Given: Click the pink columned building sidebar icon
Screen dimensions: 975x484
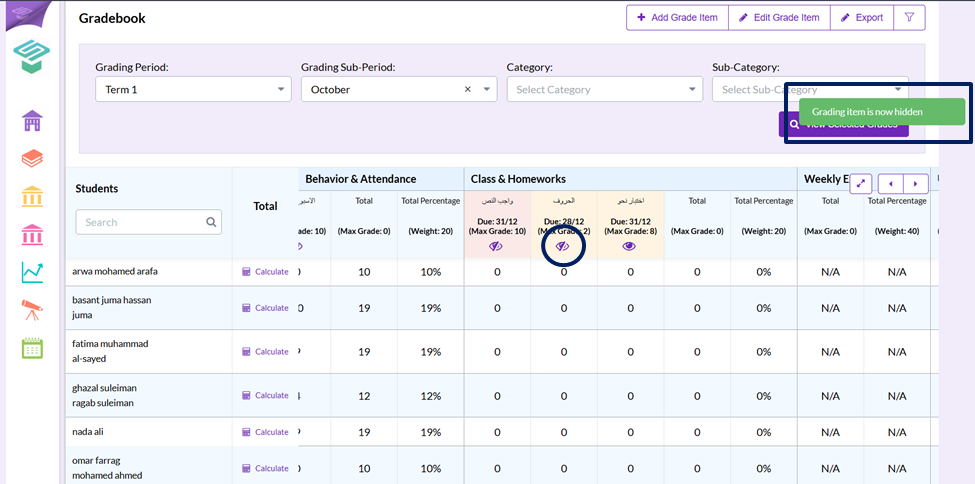Looking at the screenshot, I should [32, 235].
